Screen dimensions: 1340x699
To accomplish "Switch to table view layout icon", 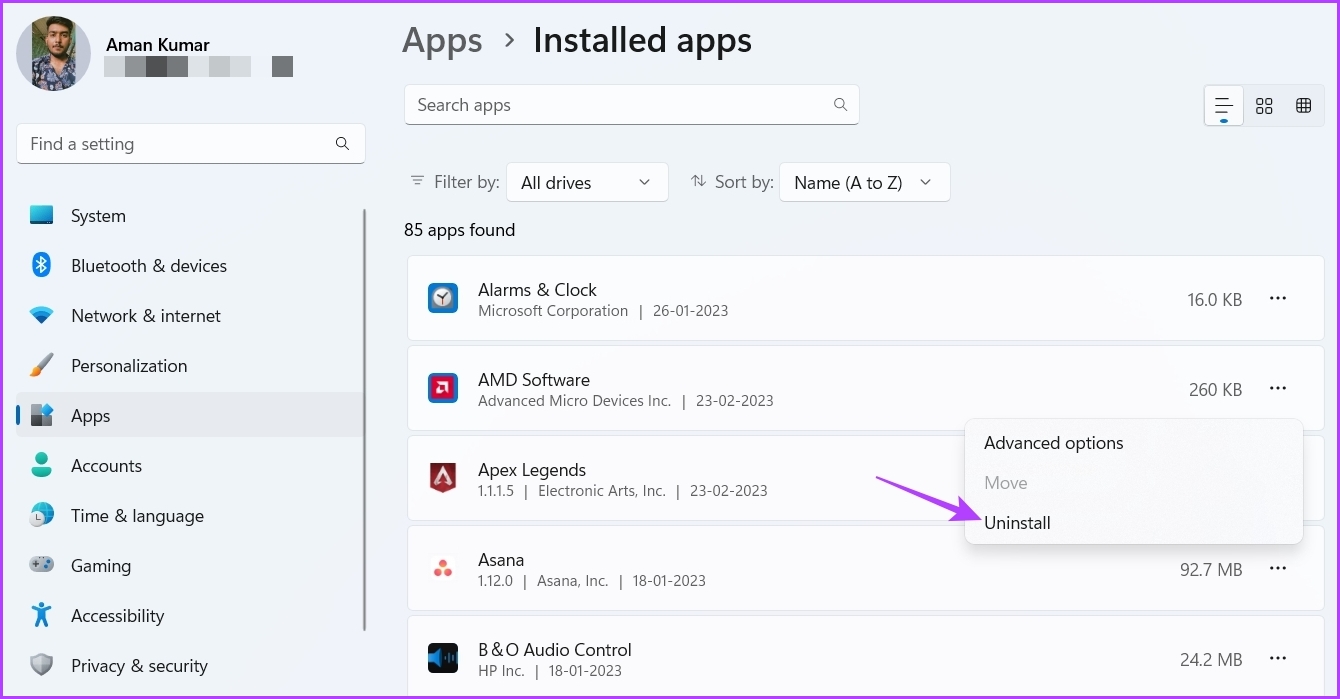I will point(1303,106).
